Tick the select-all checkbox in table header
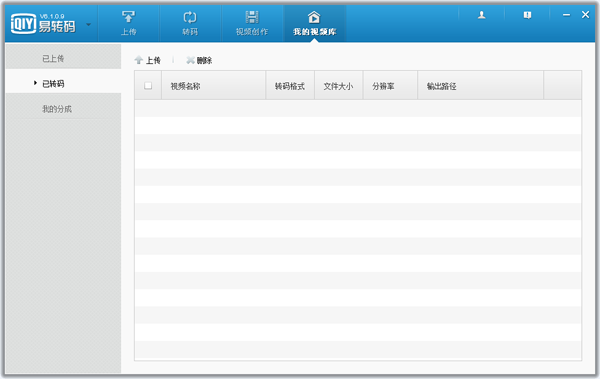 coord(148,86)
